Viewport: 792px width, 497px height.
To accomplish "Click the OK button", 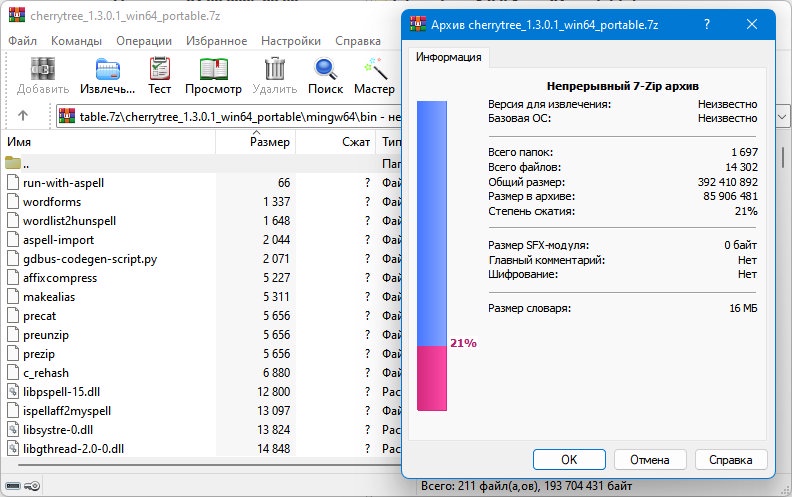I will point(569,460).
